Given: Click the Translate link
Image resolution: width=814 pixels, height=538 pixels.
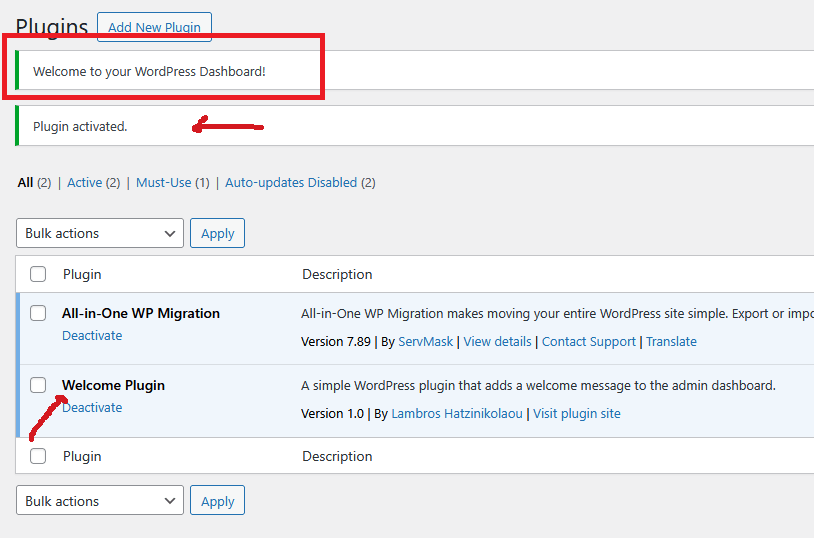Looking at the screenshot, I should [671, 342].
